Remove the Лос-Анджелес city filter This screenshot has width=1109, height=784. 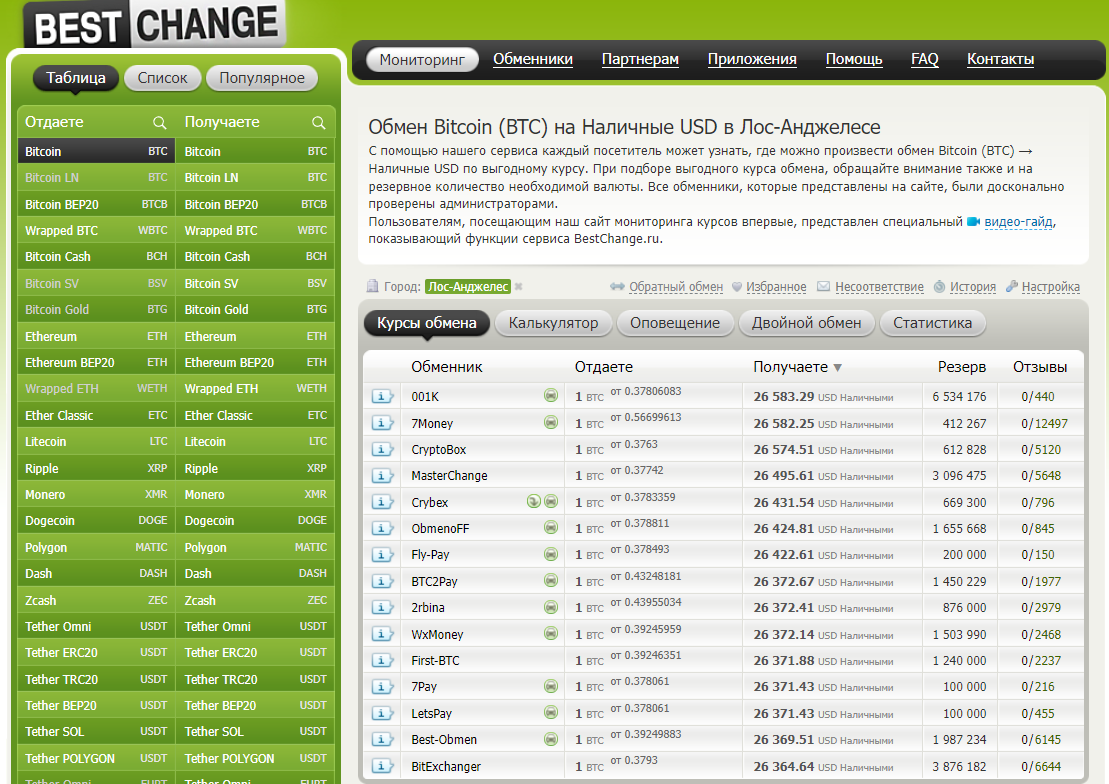518,287
